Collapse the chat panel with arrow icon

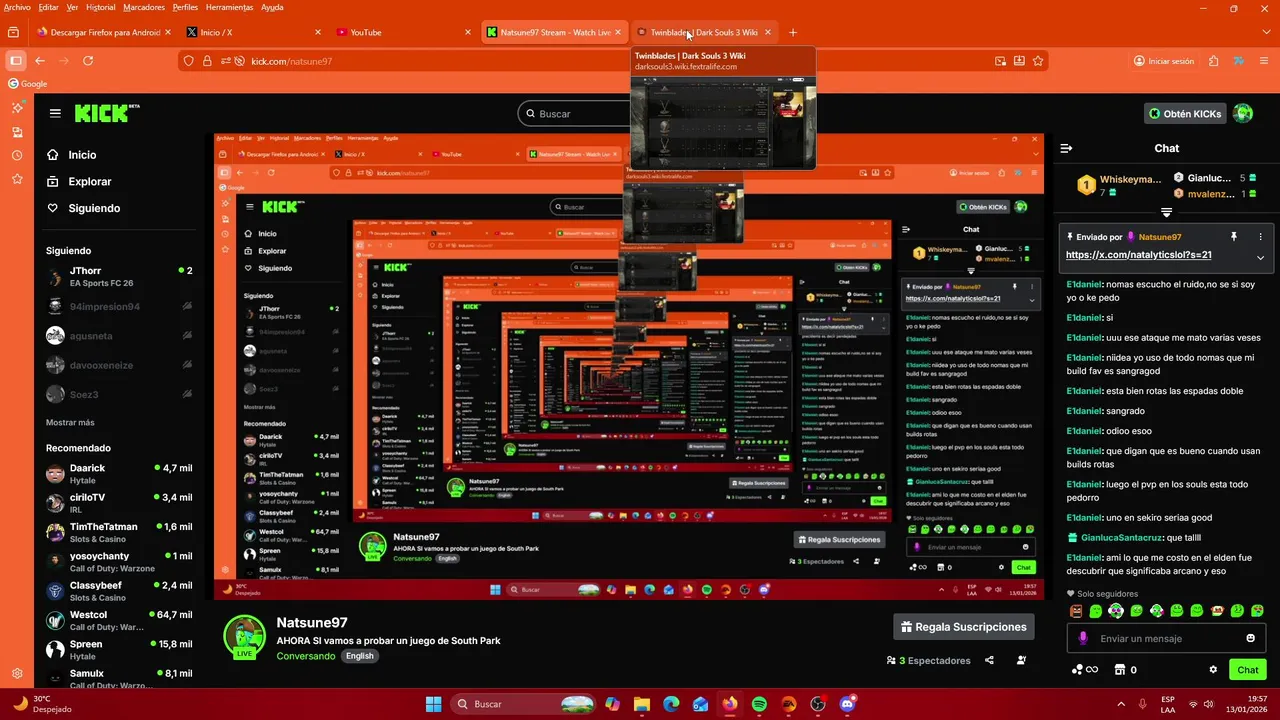click(1066, 148)
